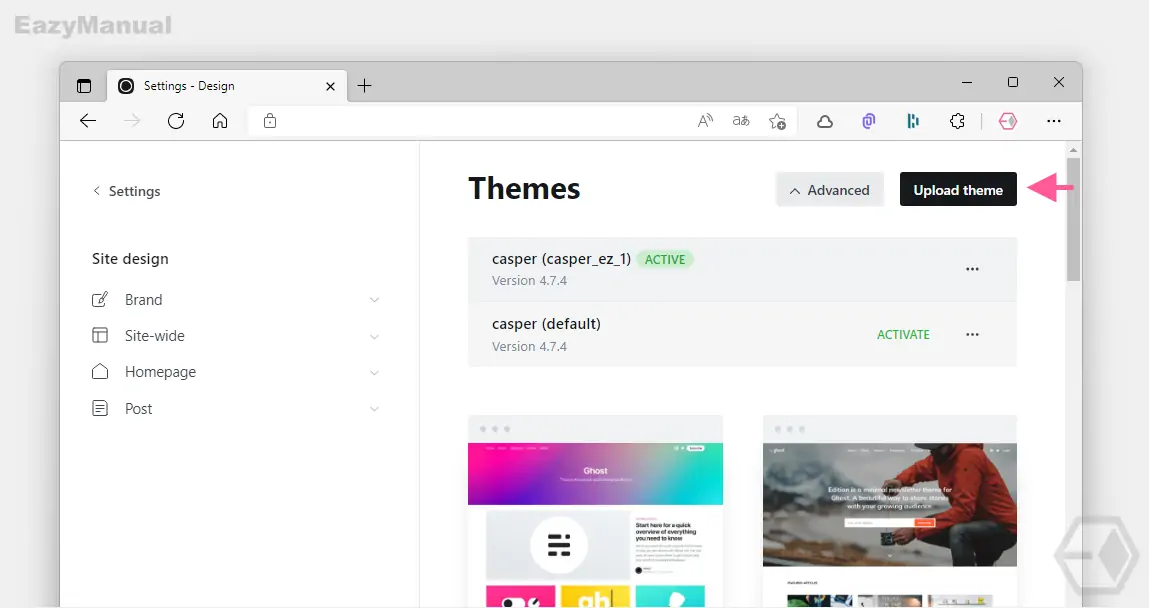
Task: Click the grayed-out Forward arrow
Action: [132, 121]
